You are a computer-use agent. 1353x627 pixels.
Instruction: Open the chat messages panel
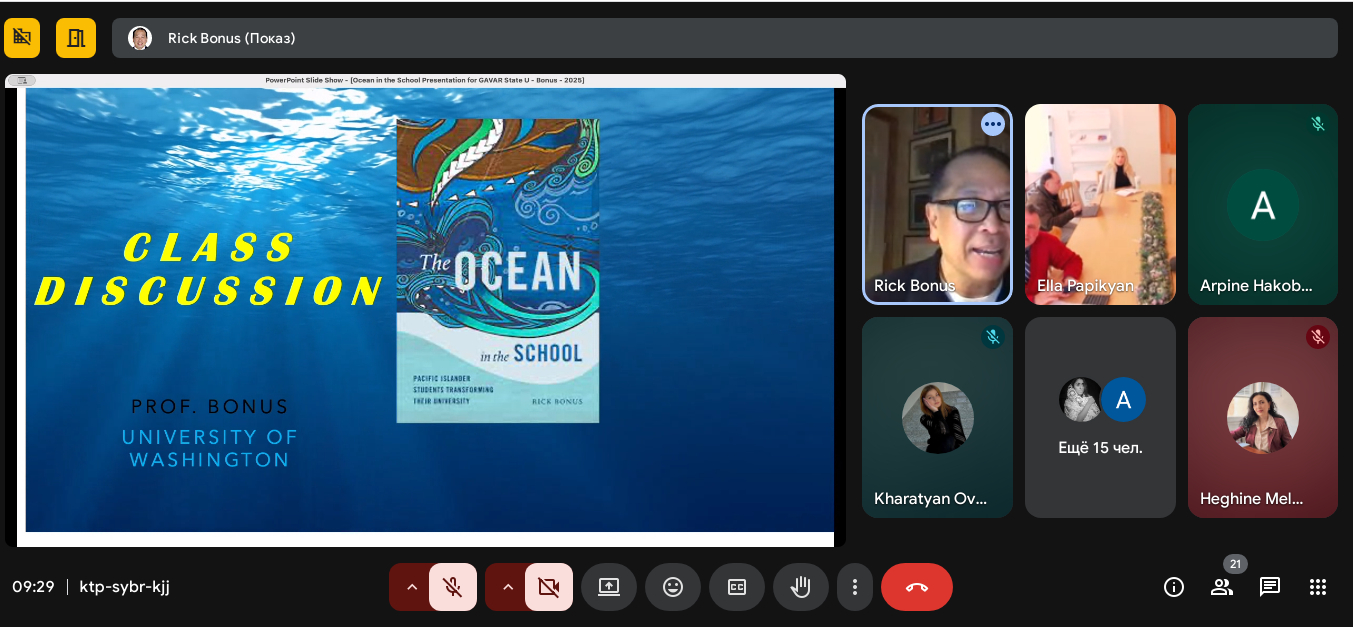pos(1270,587)
